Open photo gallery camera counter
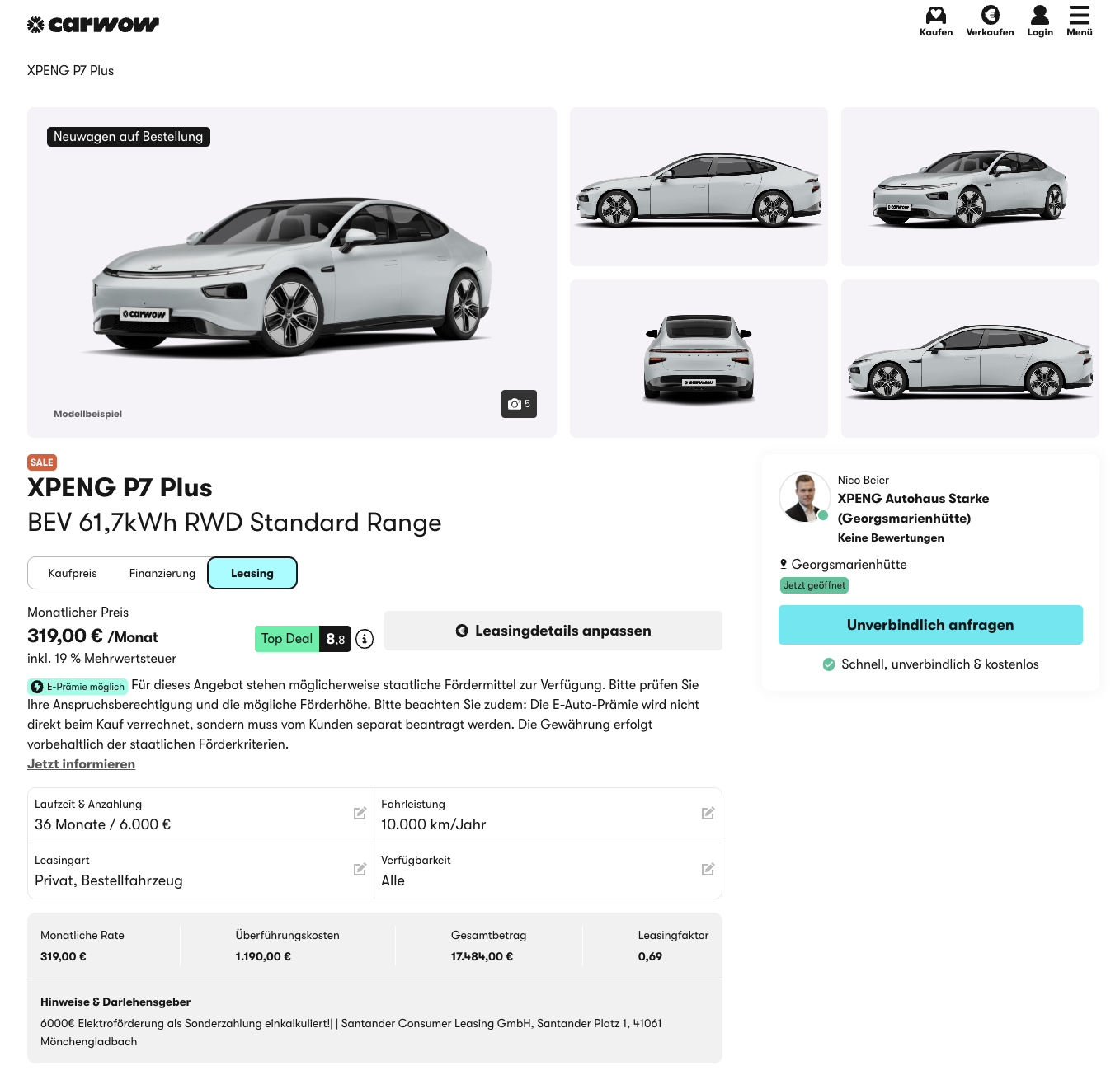Viewport: 1120px width, 1075px height. (x=519, y=404)
